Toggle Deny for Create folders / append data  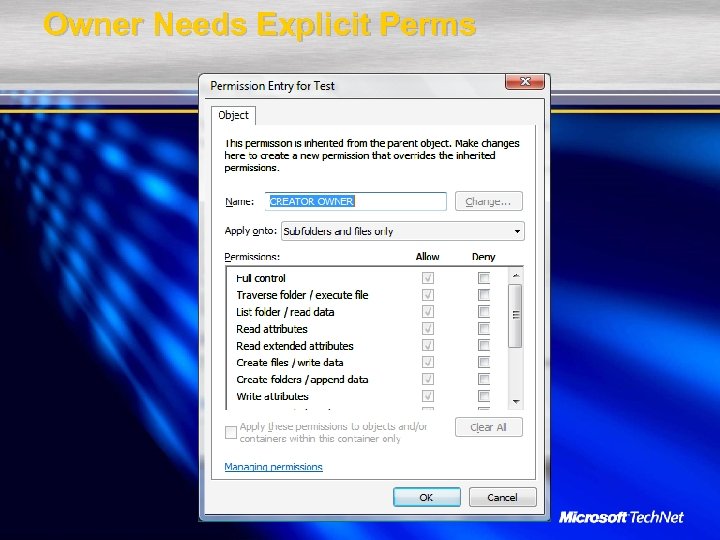tap(484, 379)
